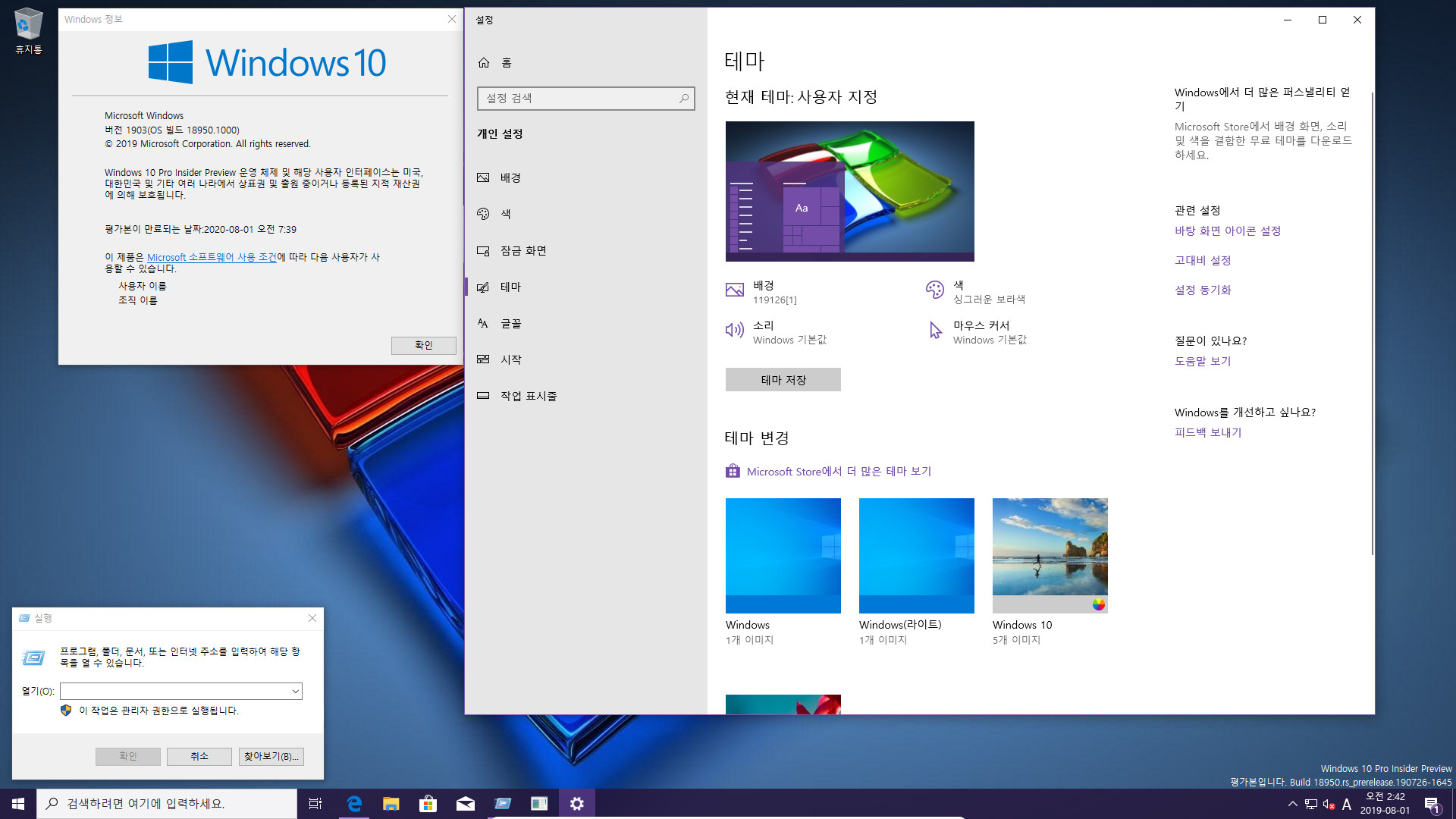Image resolution: width=1456 pixels, height=819 pixels.
Task: Click the Settings page vertical scrollbar
Action: click(1372, 322)
